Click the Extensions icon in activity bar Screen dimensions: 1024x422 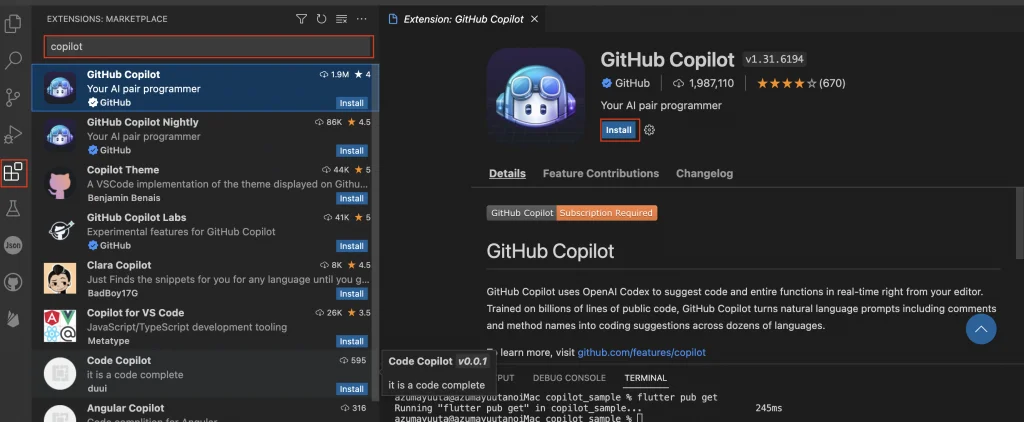(x=14, y=172)
